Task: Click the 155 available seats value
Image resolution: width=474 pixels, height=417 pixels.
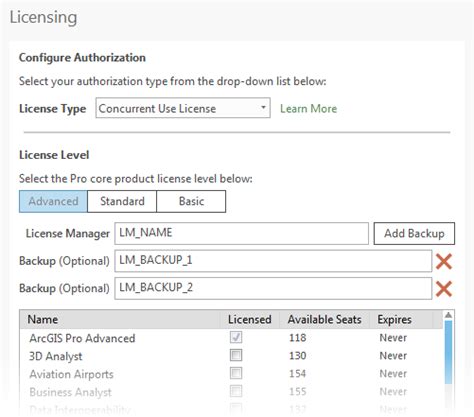Action: [x=298, y=391]
